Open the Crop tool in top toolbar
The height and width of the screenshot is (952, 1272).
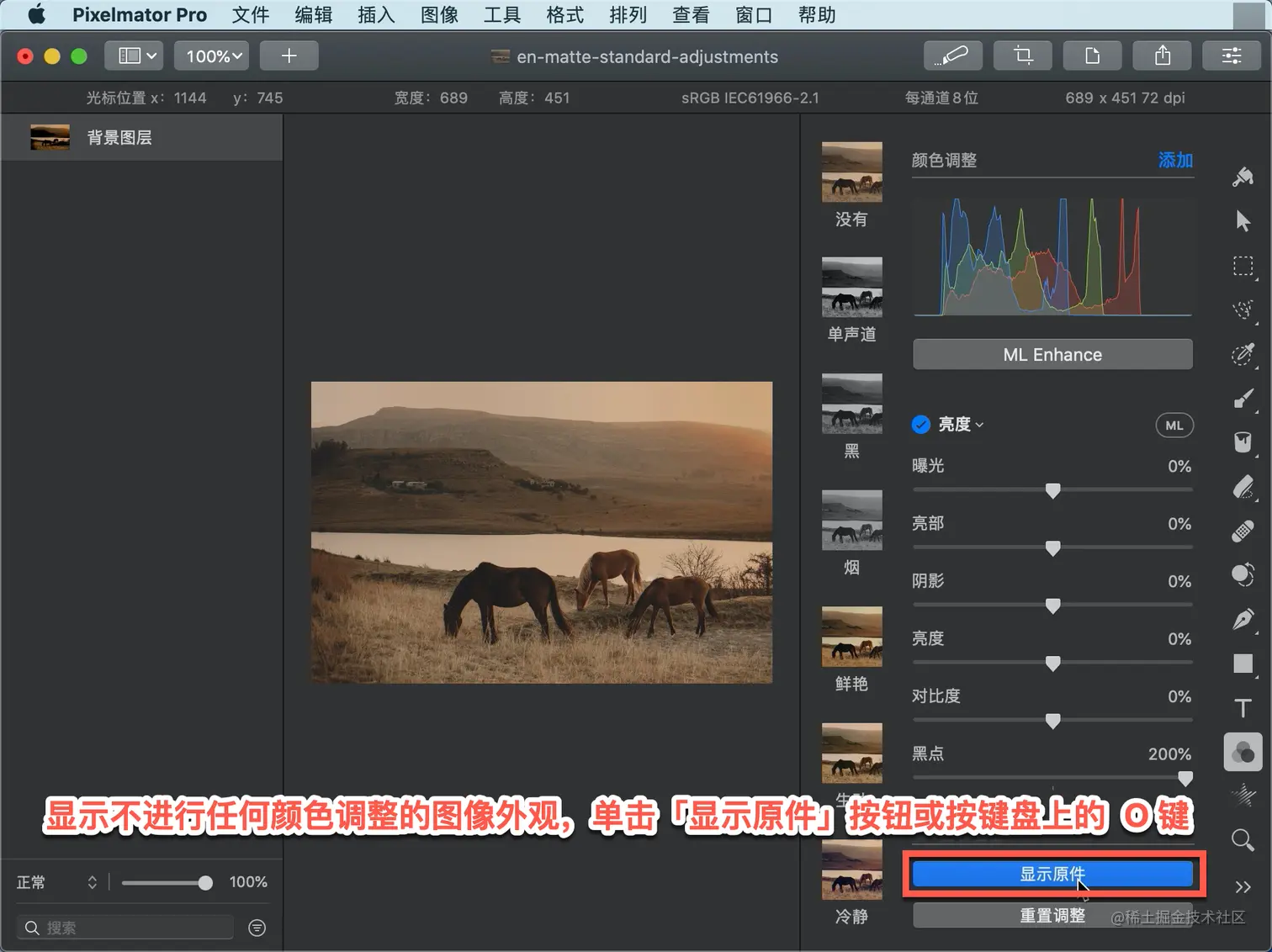(x=1022, y=56)
